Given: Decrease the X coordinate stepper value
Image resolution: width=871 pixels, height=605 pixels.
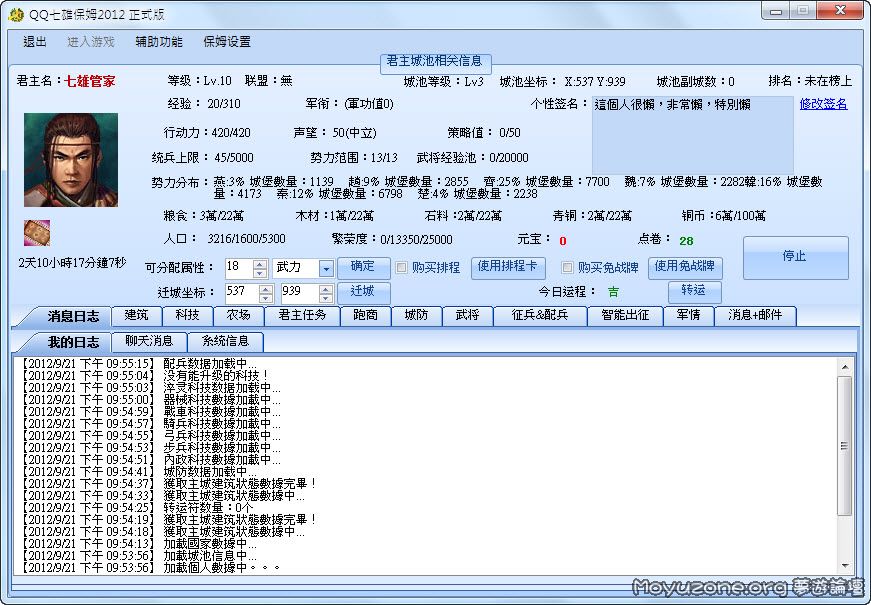Looking at the screenshot, I should pos(266,297).
